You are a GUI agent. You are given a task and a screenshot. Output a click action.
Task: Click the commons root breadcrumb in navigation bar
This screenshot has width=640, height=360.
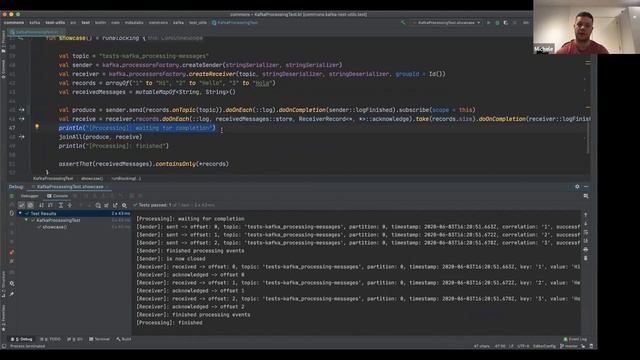(x=14, y=23)
